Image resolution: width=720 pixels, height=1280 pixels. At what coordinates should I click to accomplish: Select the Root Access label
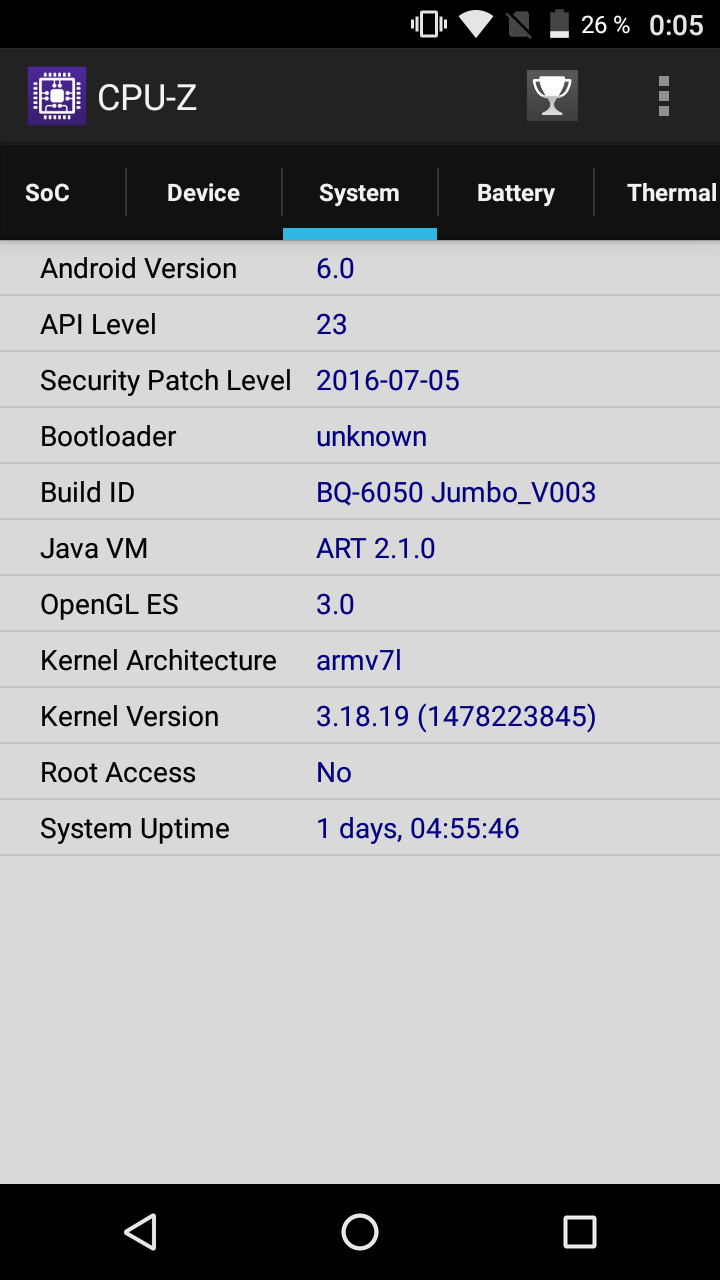118,772
